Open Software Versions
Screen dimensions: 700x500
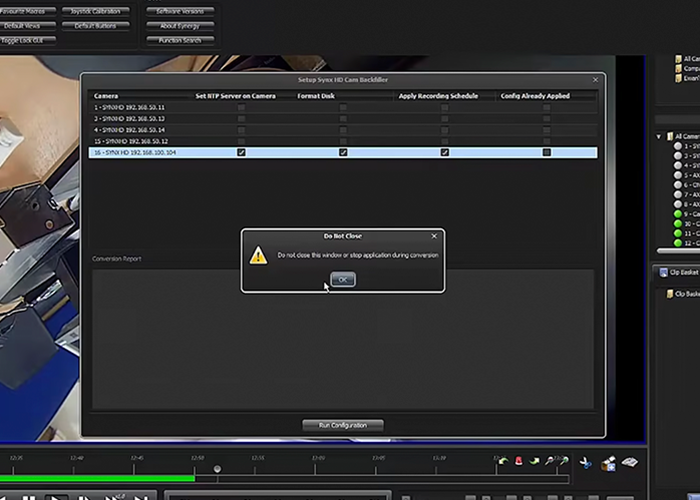click(x=180, y=11)
